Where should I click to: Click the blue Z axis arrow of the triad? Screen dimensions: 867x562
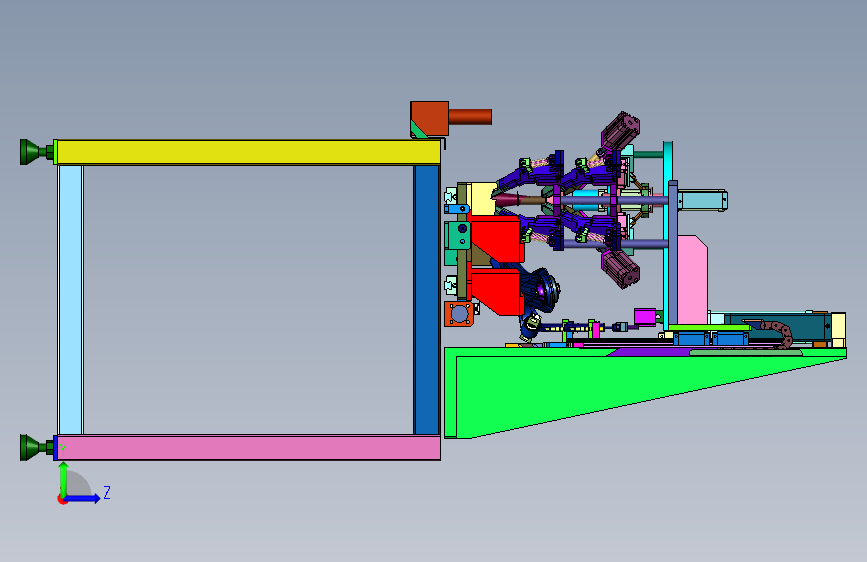point(83,498)
